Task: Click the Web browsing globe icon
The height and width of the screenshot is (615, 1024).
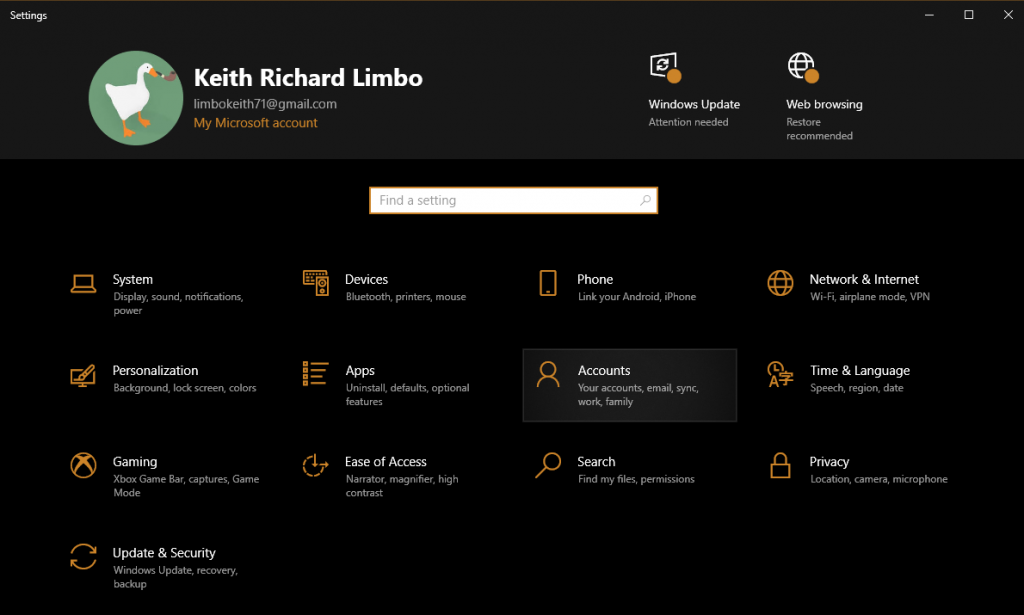Action: point(803,67)
